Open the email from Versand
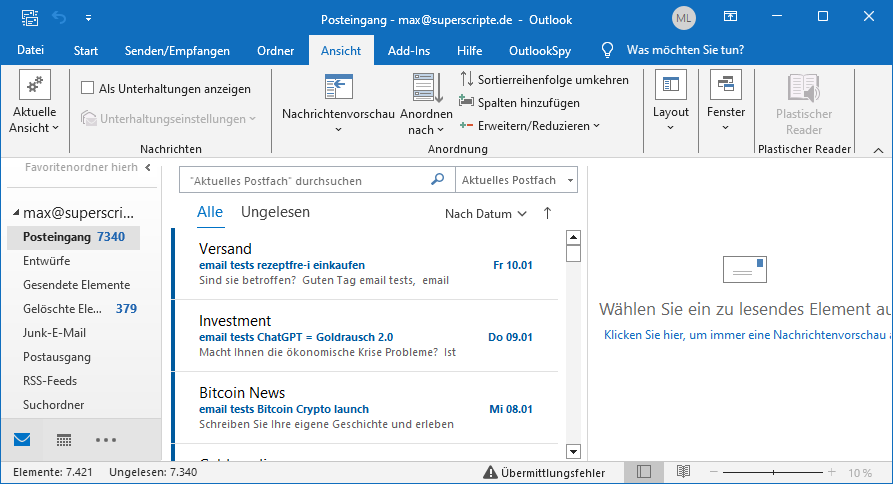893x484 pixels. [366, 264]
